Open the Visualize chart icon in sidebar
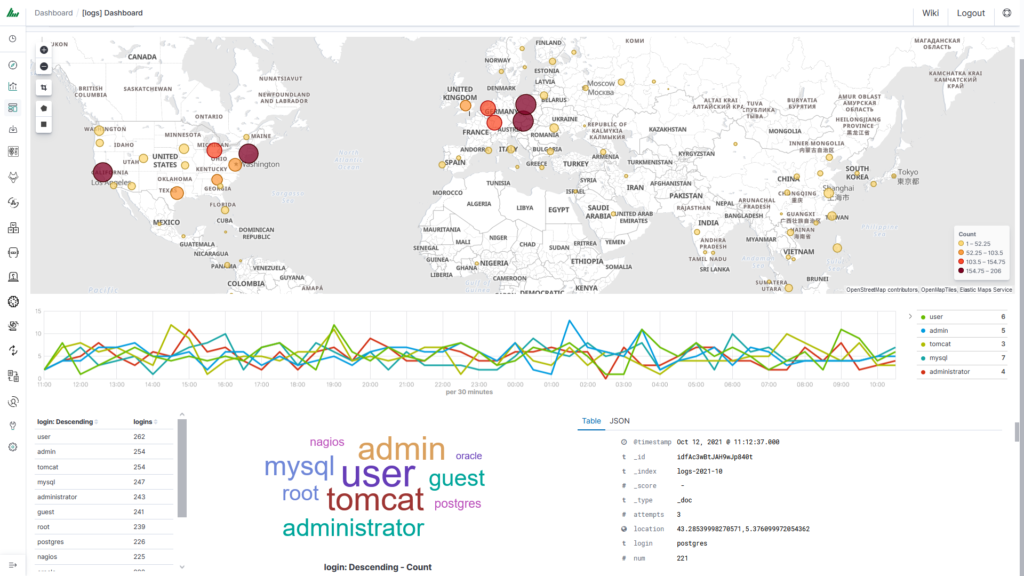This screenshot has width=1024, height=576. tap(13, 86)
